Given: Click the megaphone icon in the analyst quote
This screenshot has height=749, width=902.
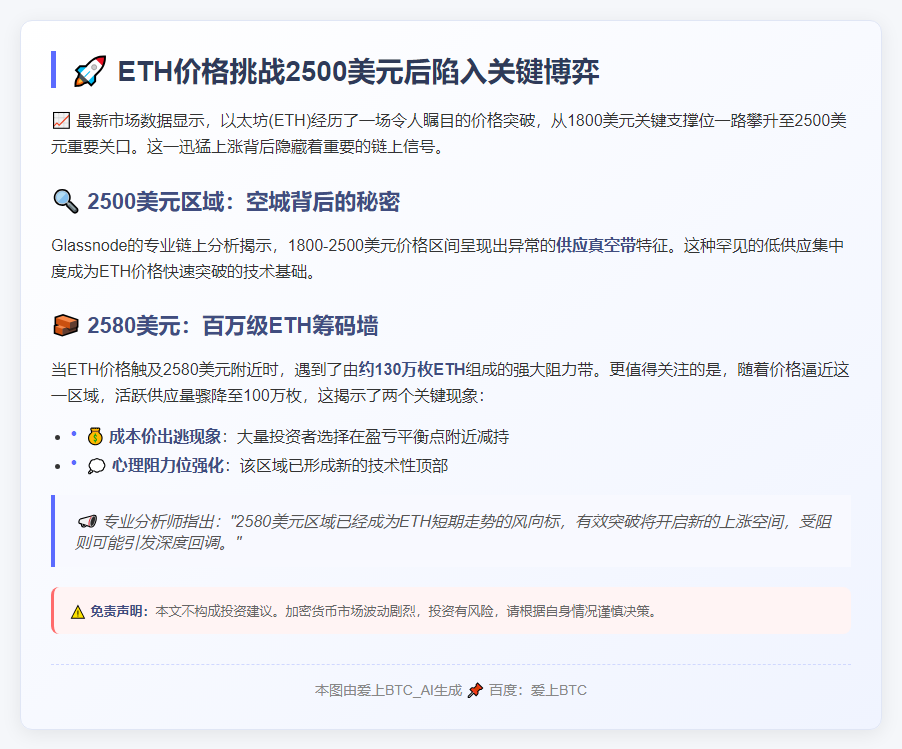Looking at the screenshot, I should [x=87, y=521].
